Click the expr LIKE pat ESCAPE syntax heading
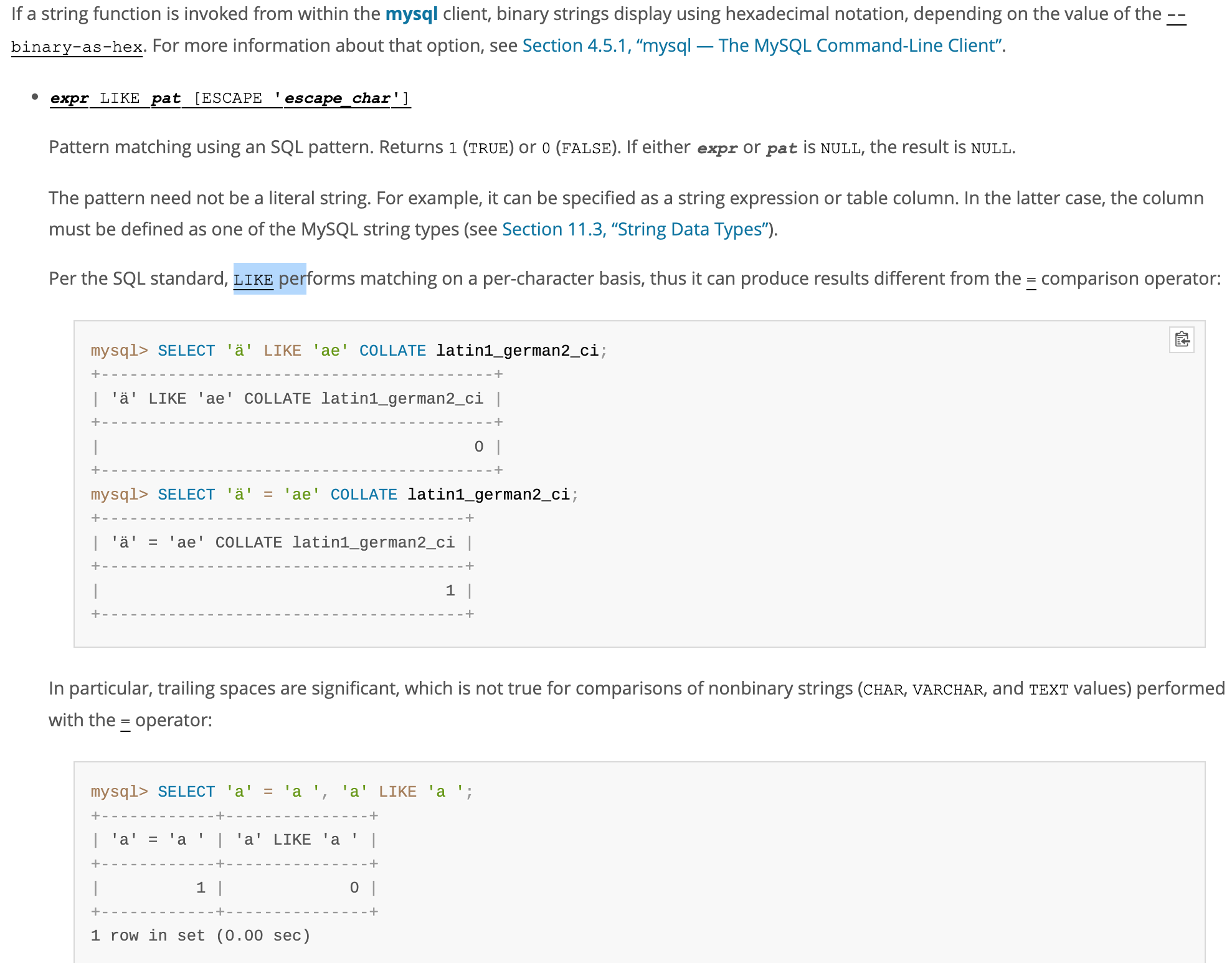 [x=230, y=98]
